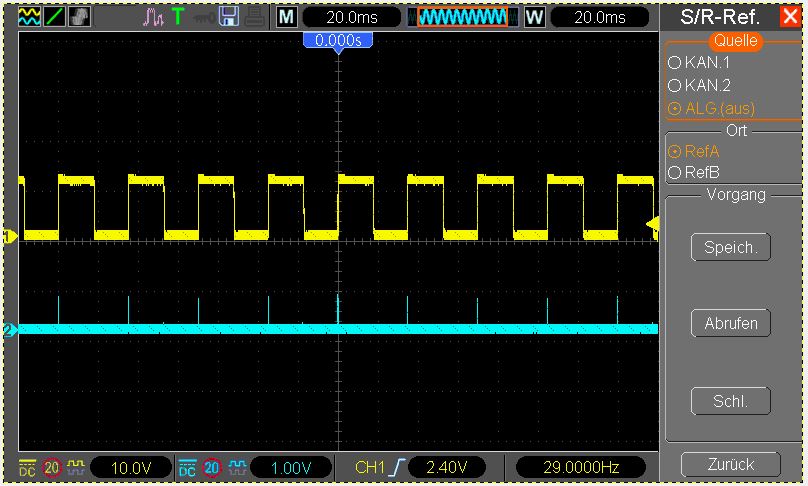
Task: Click the CH2 DC coupling icon
Action: tap(188, 467)
